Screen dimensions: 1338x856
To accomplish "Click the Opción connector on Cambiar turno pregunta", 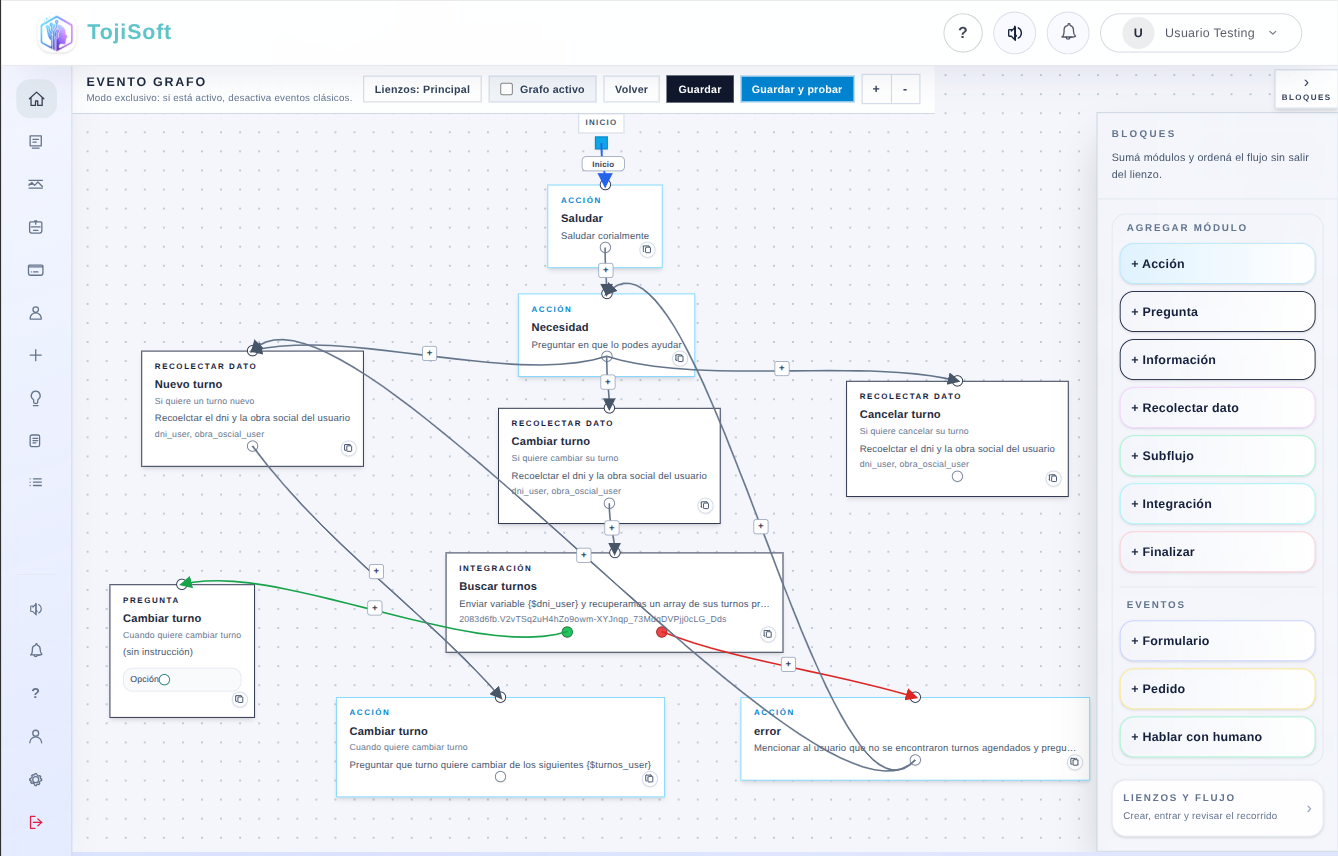I will pos(165,680).
